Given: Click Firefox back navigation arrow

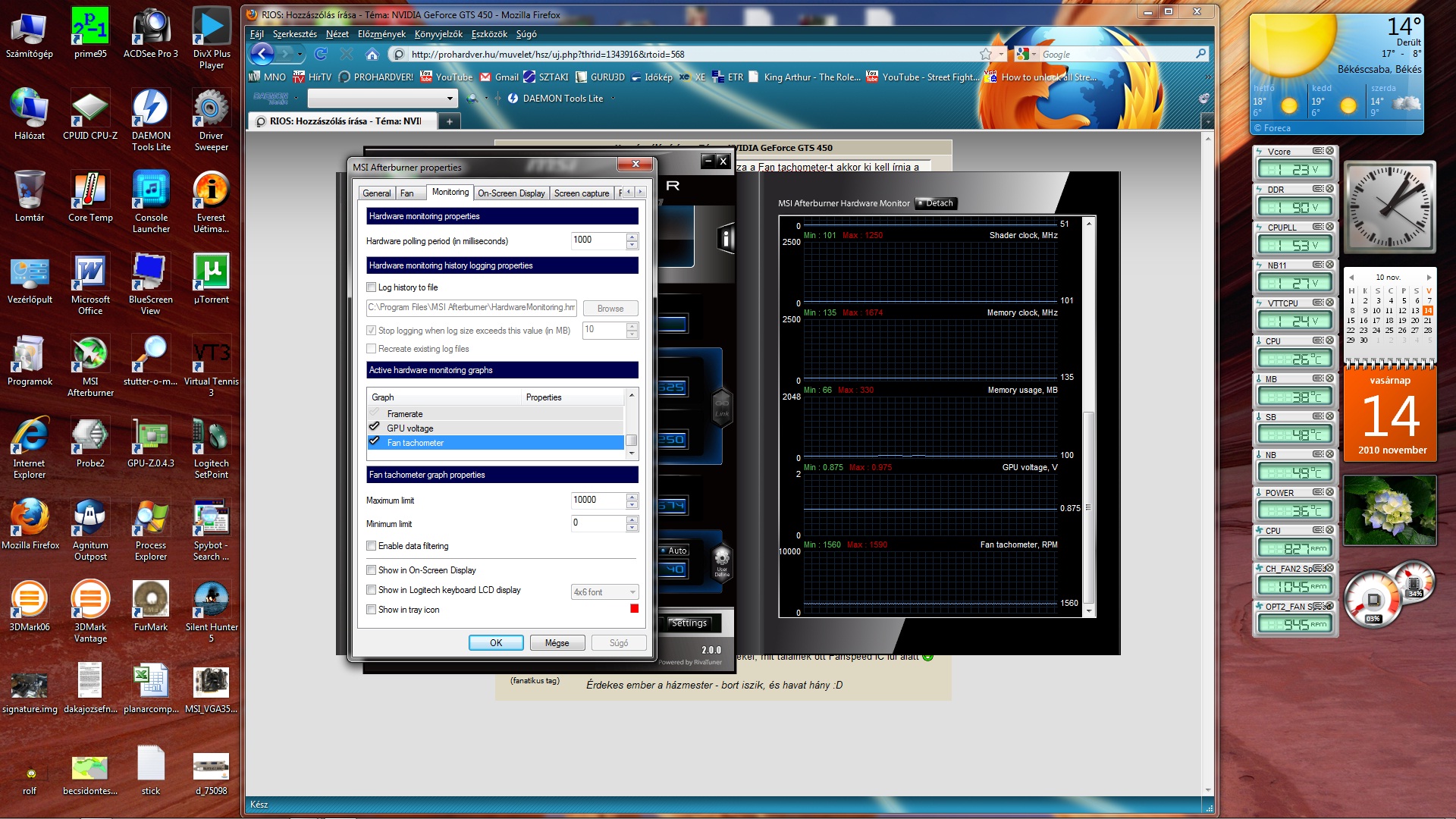Looking at the screenshot, I should 262,54.
